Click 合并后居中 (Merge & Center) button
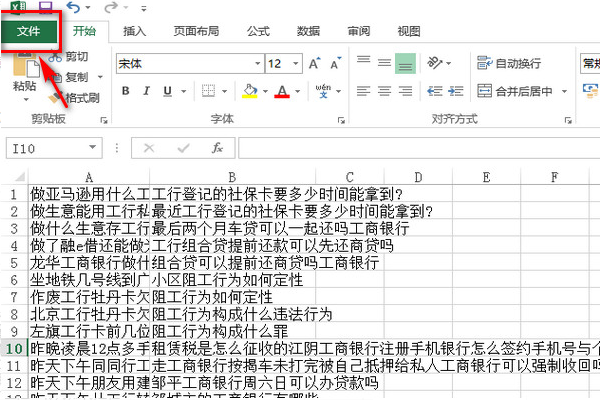Screen dimensions: 600x400 click(515, 91)
